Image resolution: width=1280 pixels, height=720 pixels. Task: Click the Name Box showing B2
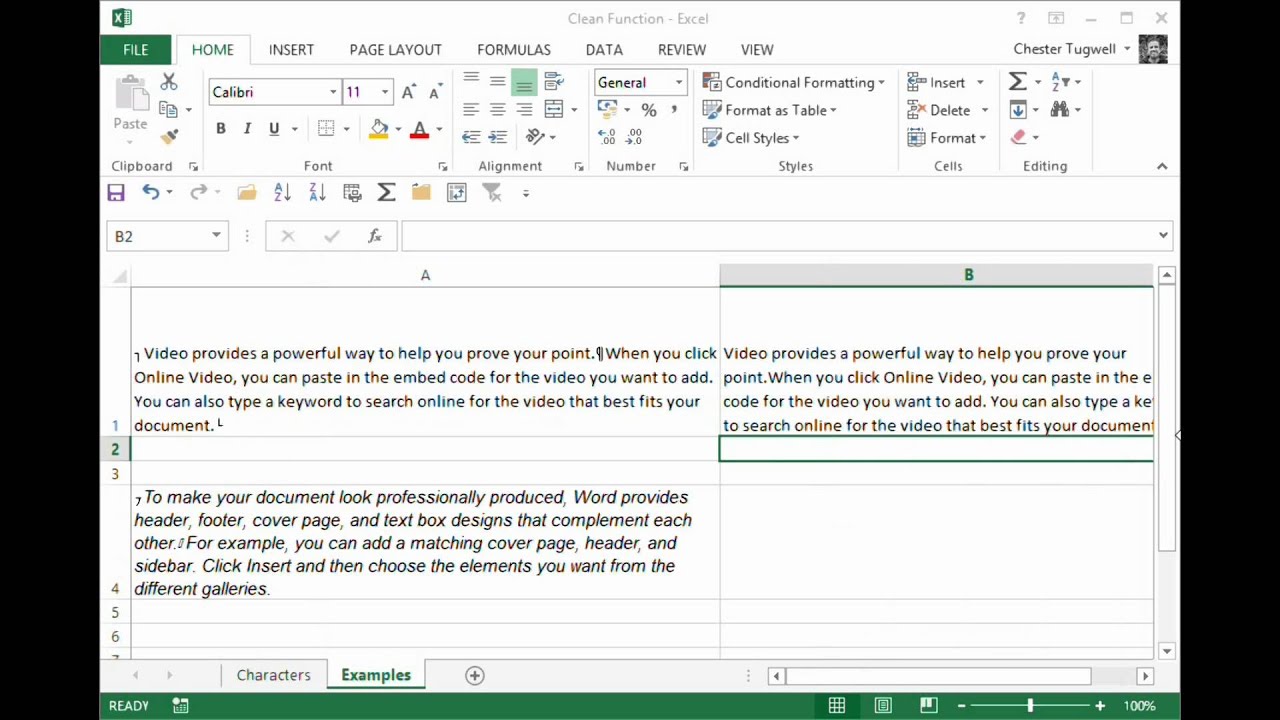[166, 236]
